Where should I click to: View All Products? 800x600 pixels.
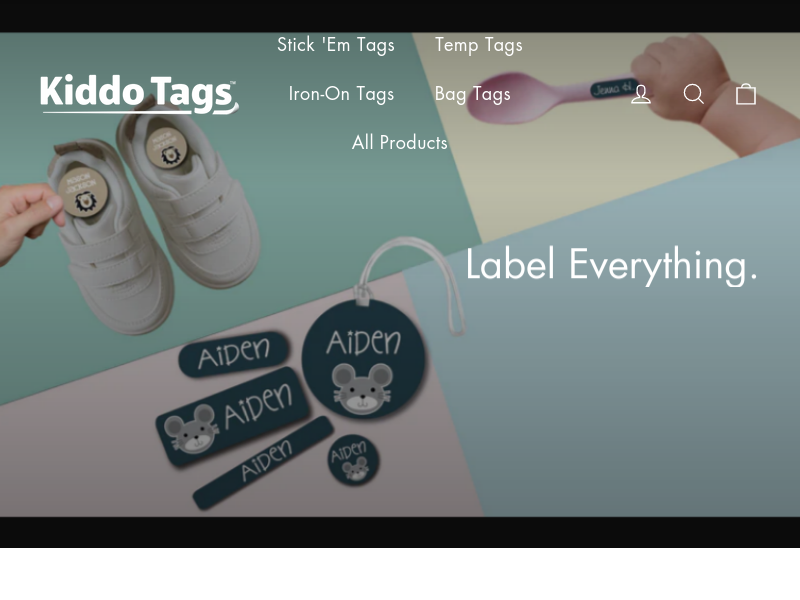coord(399,142)
